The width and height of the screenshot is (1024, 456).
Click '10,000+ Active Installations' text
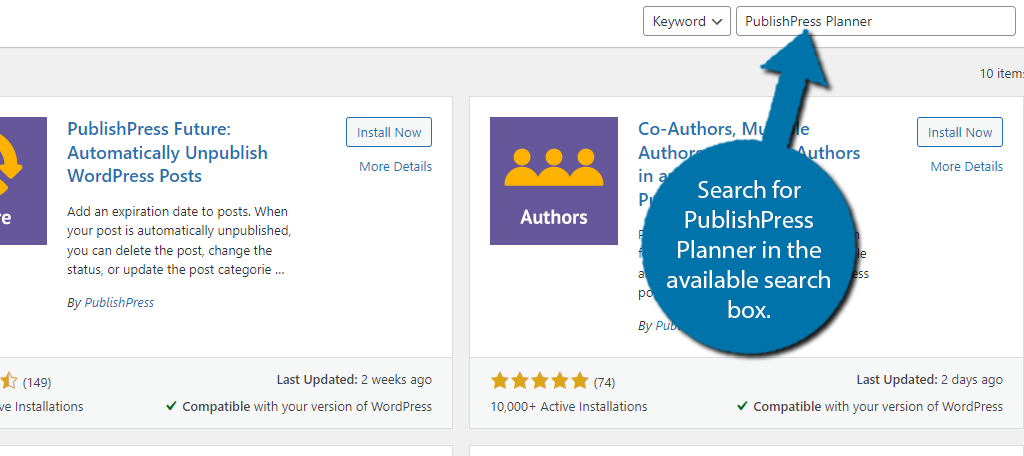569,406
